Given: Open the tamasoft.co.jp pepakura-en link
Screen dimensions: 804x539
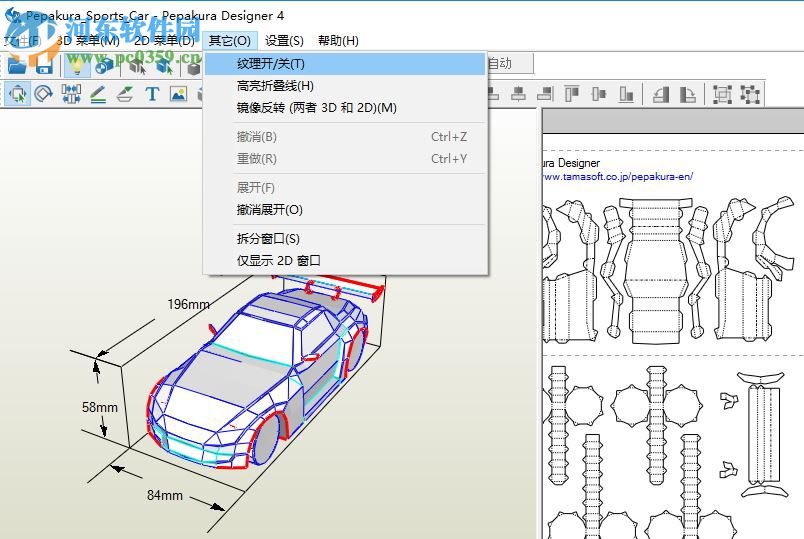Looking at the screenshot, I should click(x=617, y=176).
